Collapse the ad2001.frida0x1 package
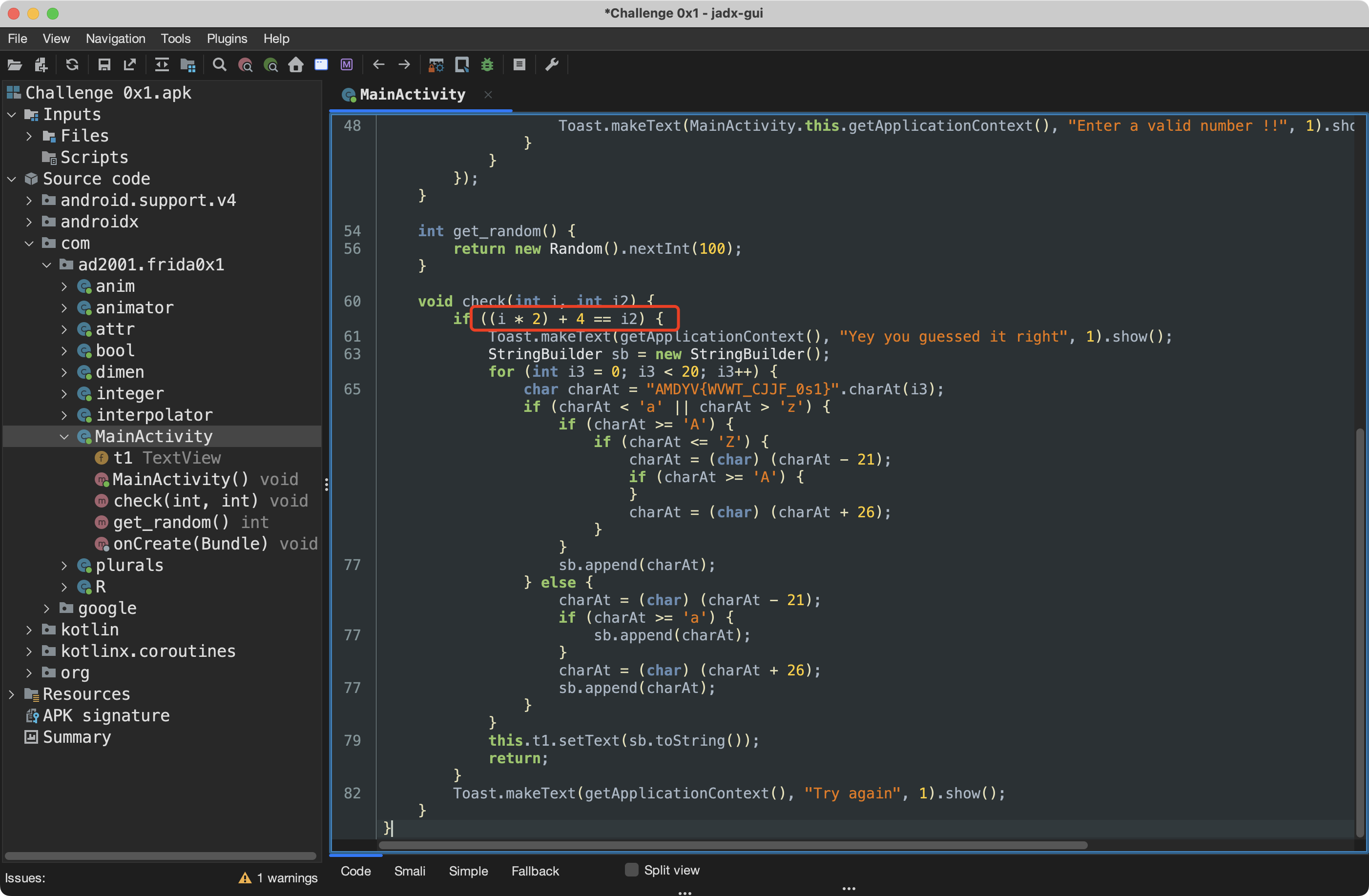Screen dimensions: 1369x896 (47, 265)
